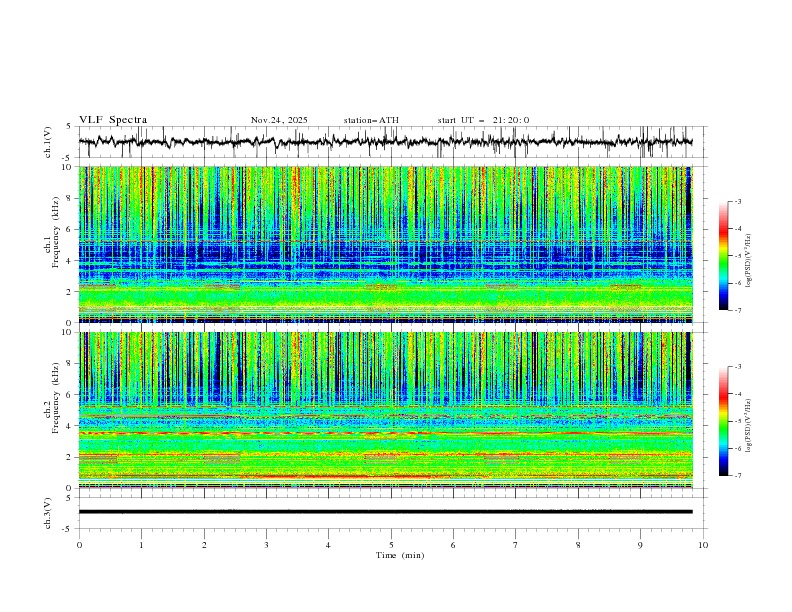Click the time axis tick label "2"
This screenshot has height=612, width=792.
pos(204,545)
